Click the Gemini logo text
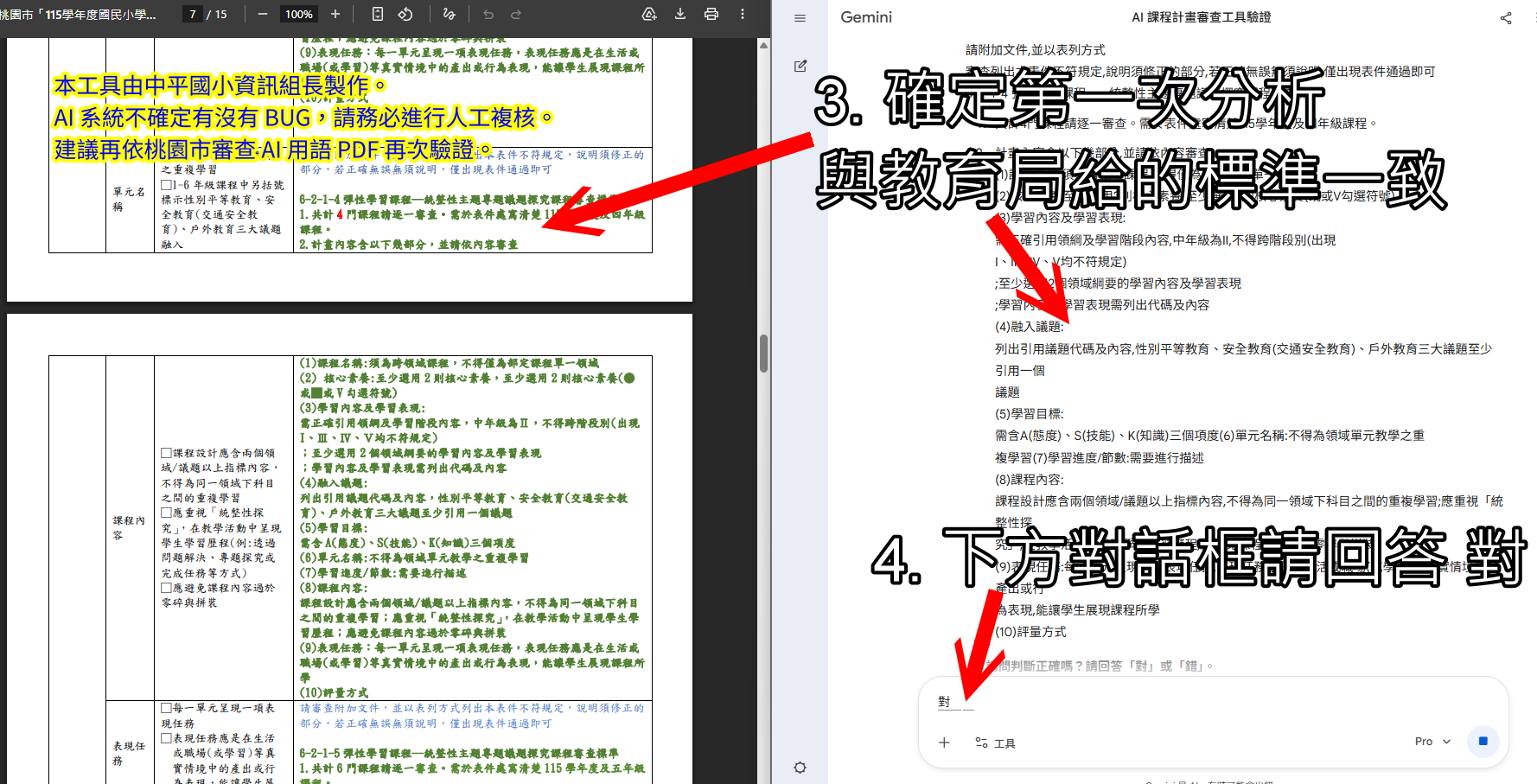 [x=866, y=17]
